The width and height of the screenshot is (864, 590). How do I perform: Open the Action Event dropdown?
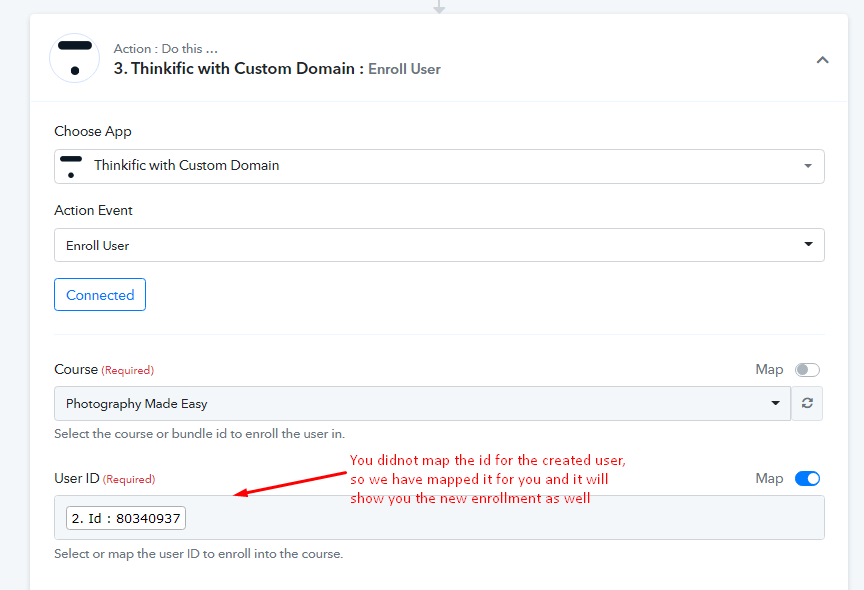point(439,245)
